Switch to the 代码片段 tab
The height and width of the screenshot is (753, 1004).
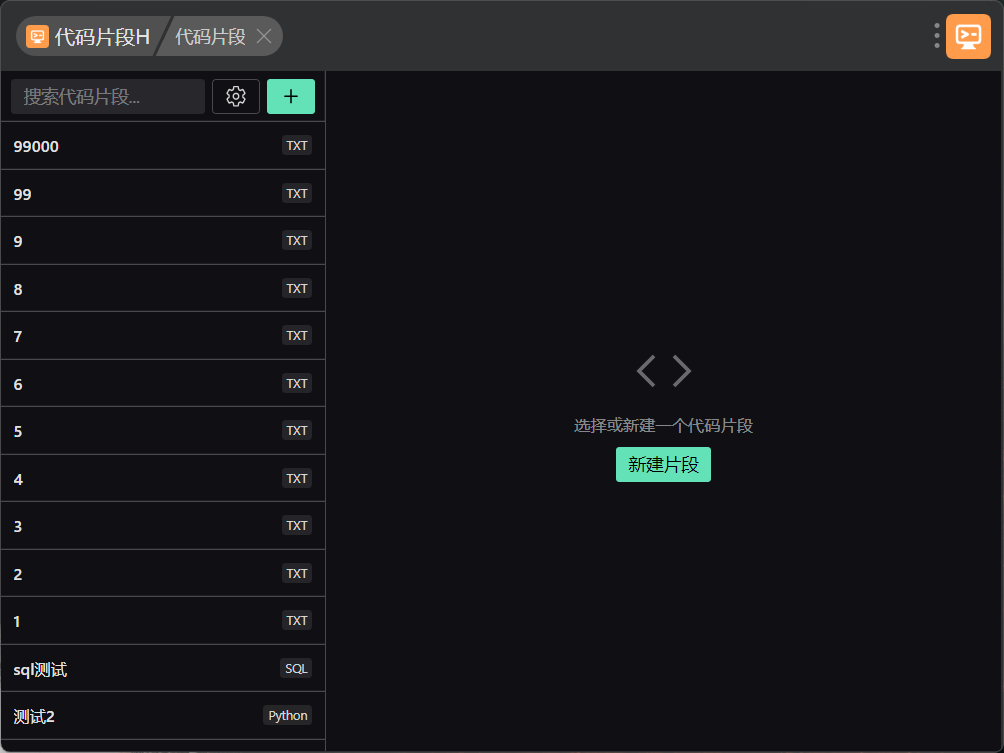pyautogui.click(x=211, y=36)
